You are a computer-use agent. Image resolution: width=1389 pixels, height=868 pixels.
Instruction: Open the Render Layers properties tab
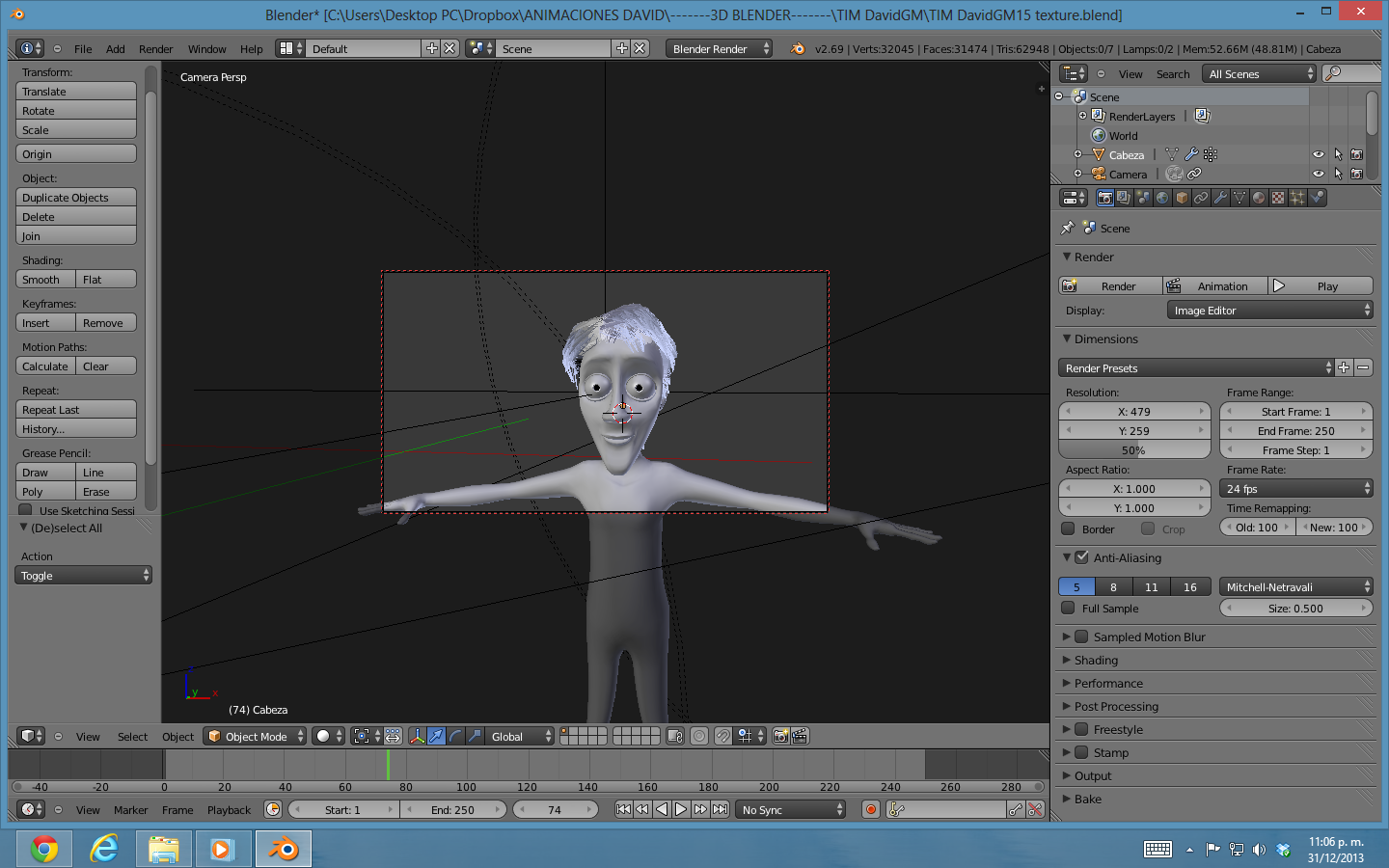[x=1125, y=198]
